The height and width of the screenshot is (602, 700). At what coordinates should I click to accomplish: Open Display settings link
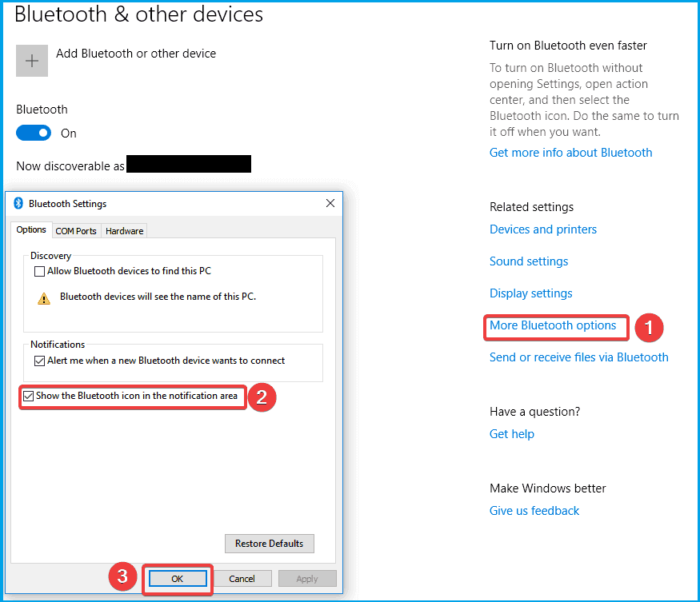[531, 293]
